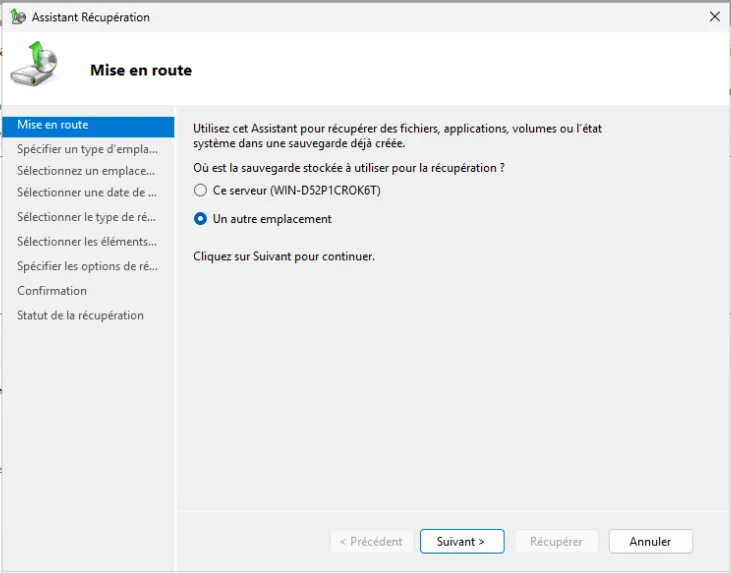Open the 'Spécifier les options de ré...' step
This screenshot has height=573, width=731.
pos(87,266)
